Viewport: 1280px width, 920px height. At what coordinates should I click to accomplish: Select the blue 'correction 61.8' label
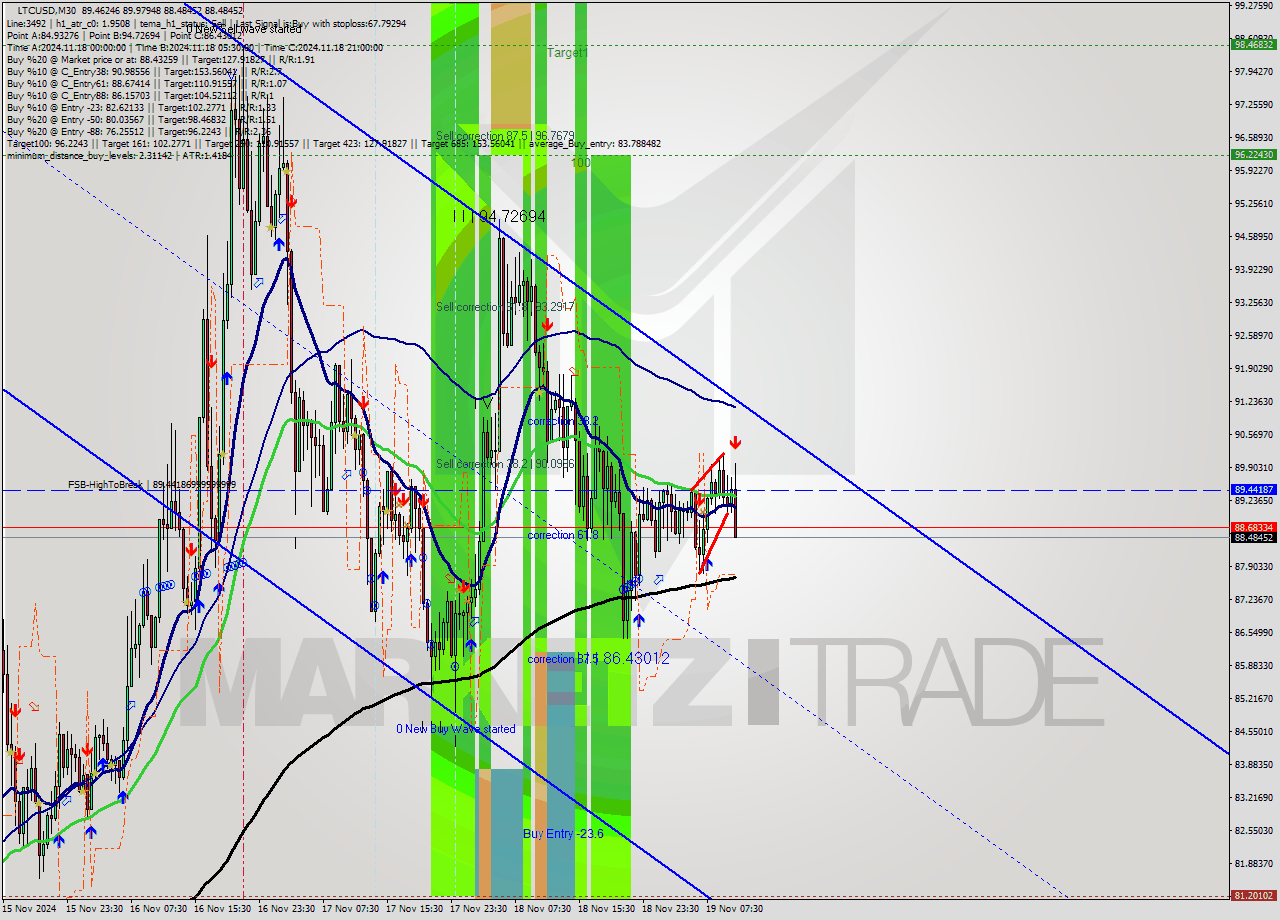[563, 535]
